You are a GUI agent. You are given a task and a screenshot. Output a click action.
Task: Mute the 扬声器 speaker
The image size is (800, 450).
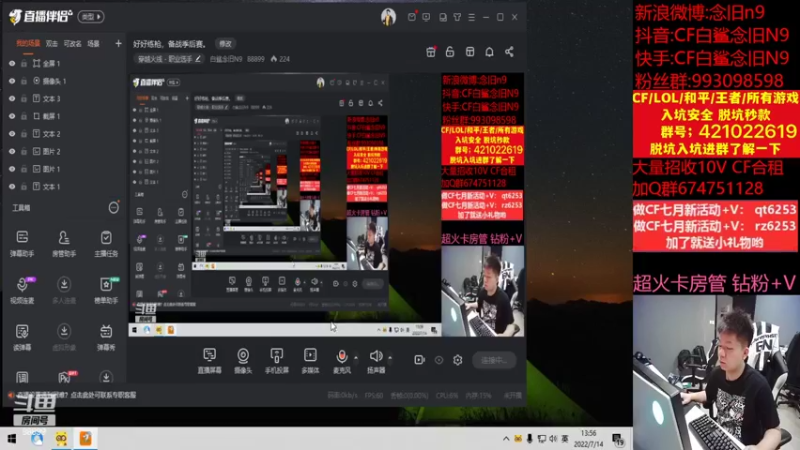coord(376,360)
